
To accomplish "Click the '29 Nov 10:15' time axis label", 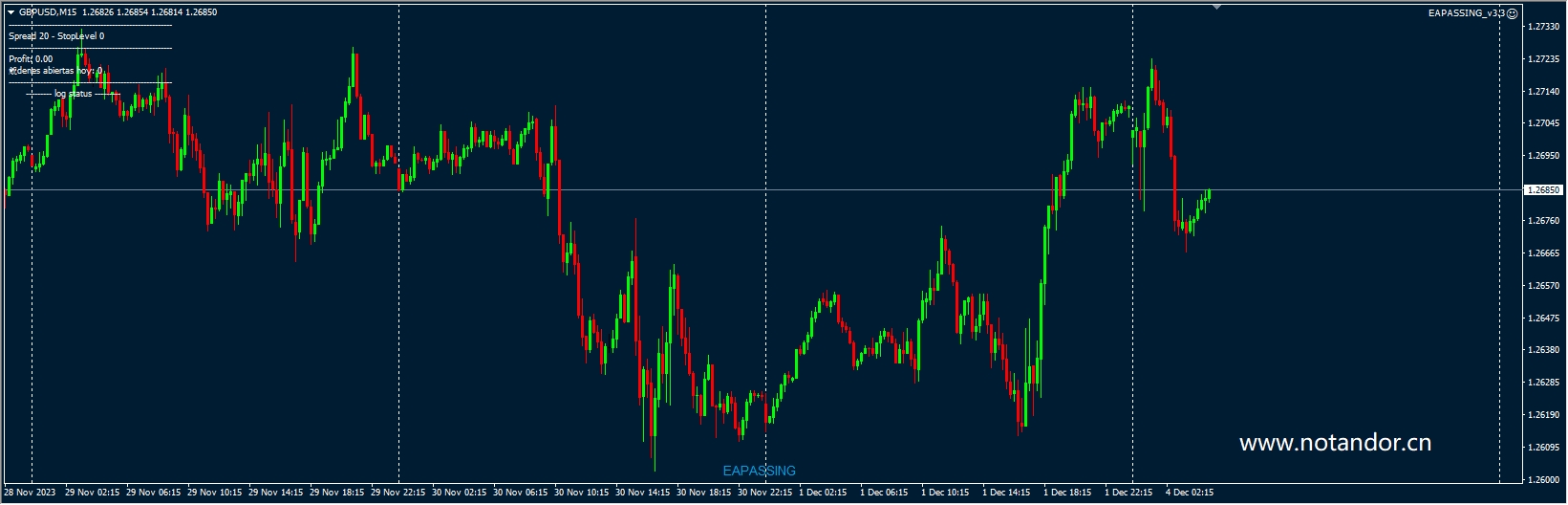I will (215, 494).
